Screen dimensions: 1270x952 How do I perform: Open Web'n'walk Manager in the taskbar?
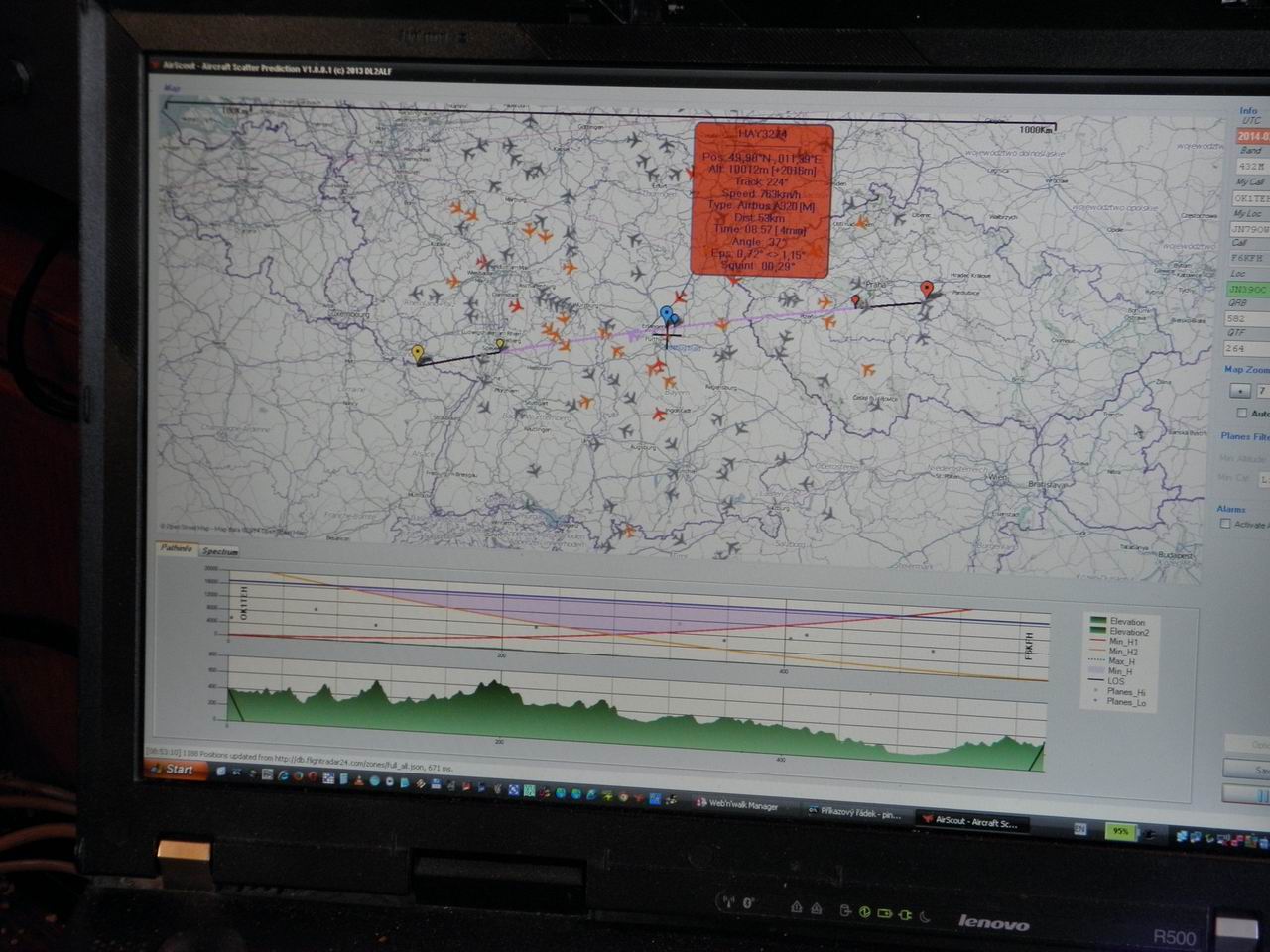737,805
